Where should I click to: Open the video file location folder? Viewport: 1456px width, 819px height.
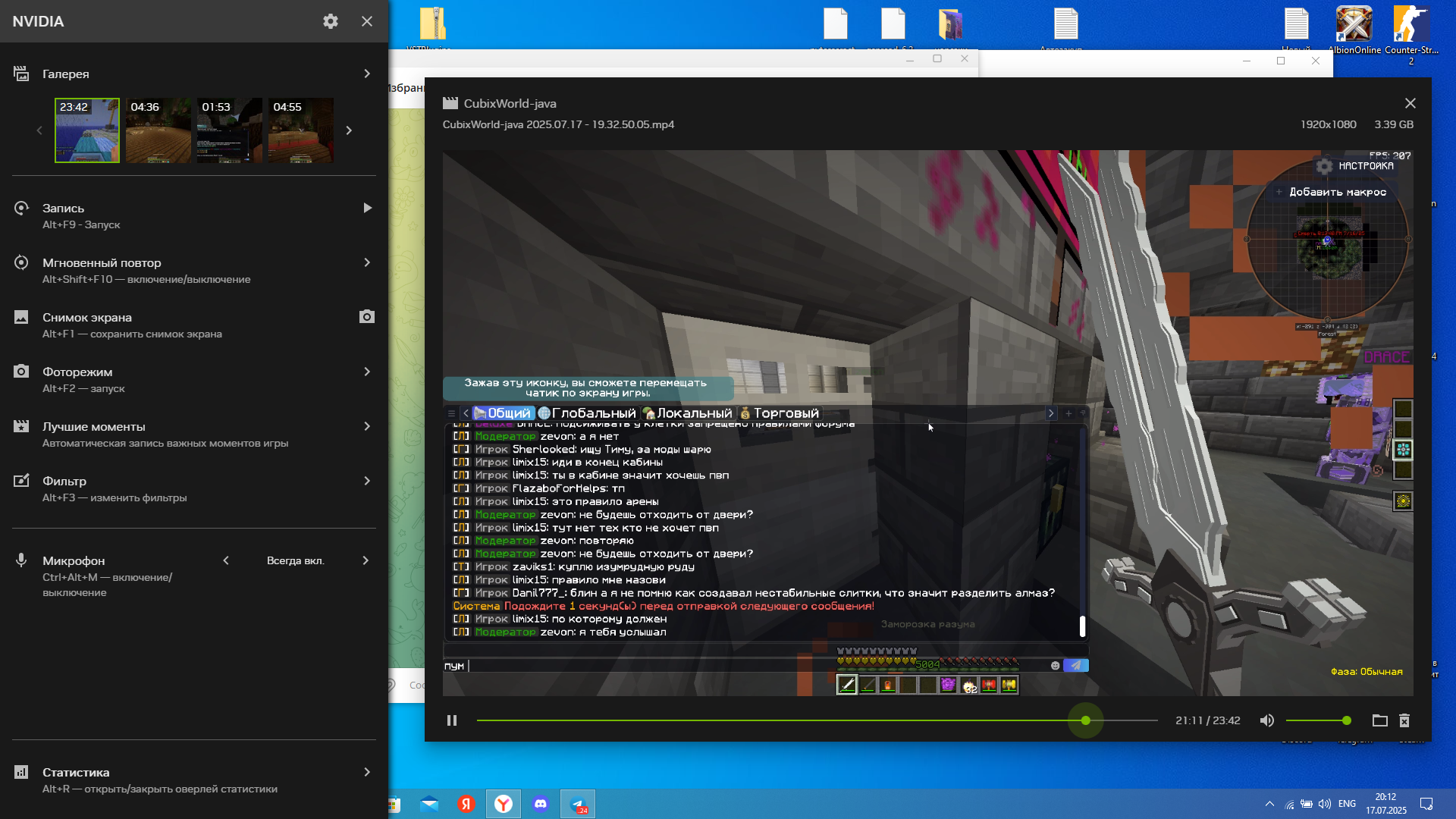point(1380,720)
